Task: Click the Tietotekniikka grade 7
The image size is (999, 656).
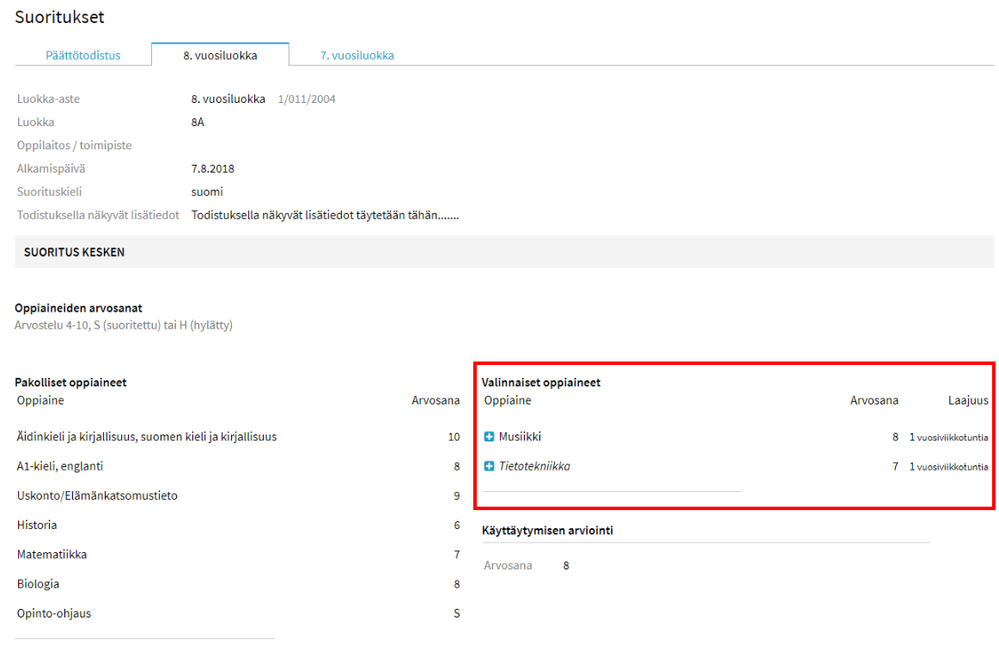Action: click(895, 466)
